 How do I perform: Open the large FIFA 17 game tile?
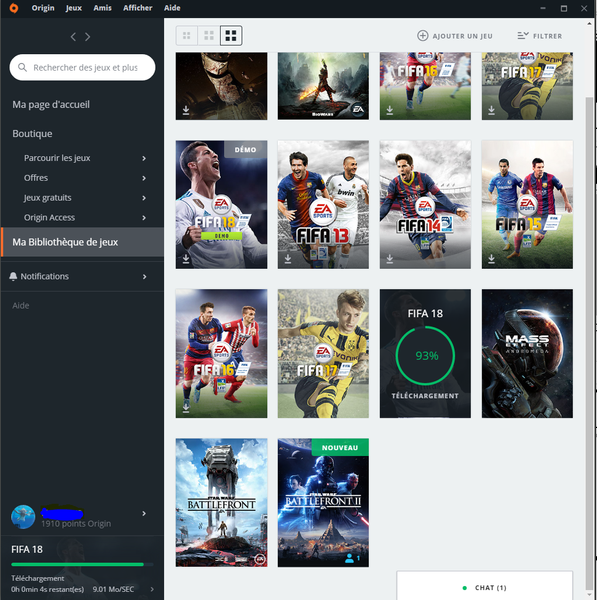tap(323, 353)
